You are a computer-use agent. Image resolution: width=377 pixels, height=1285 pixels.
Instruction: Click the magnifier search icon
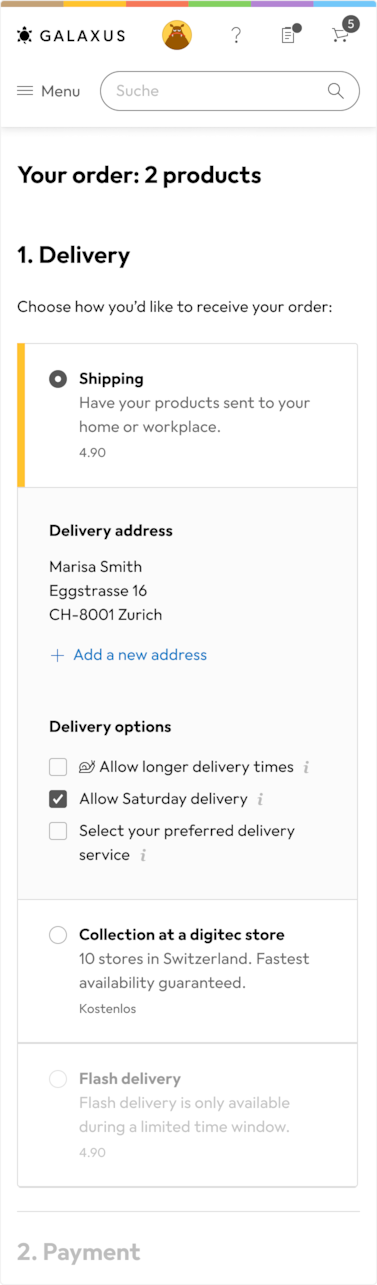(x=336, y=91)
